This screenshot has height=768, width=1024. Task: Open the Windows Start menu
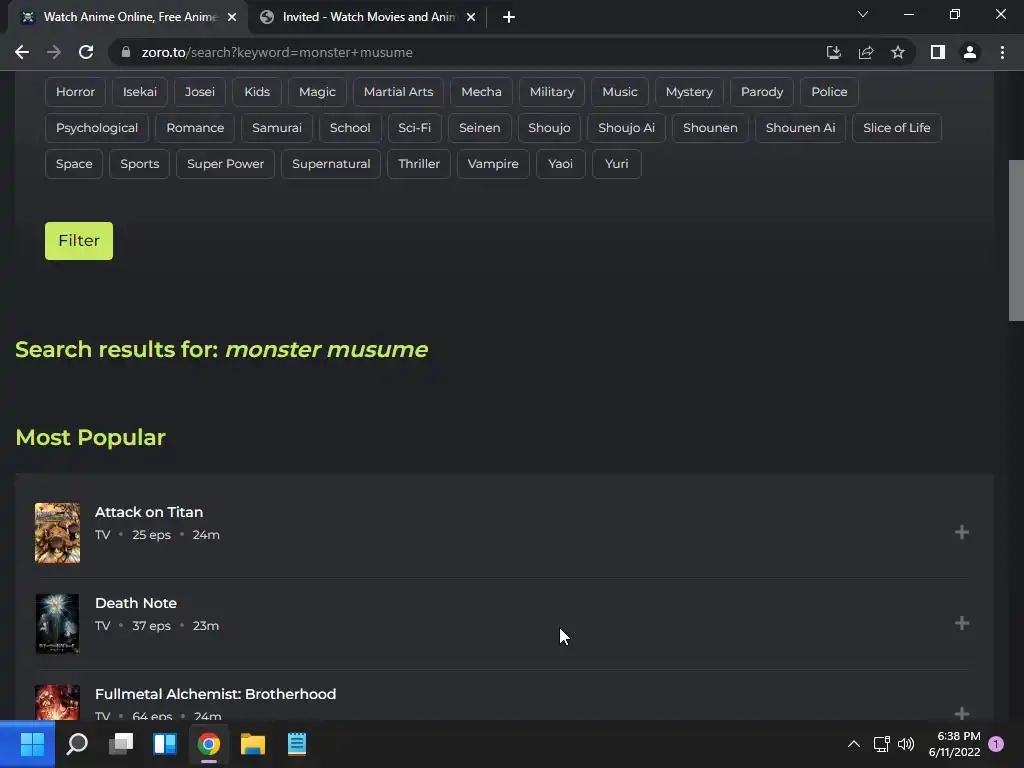click(32, 744)
